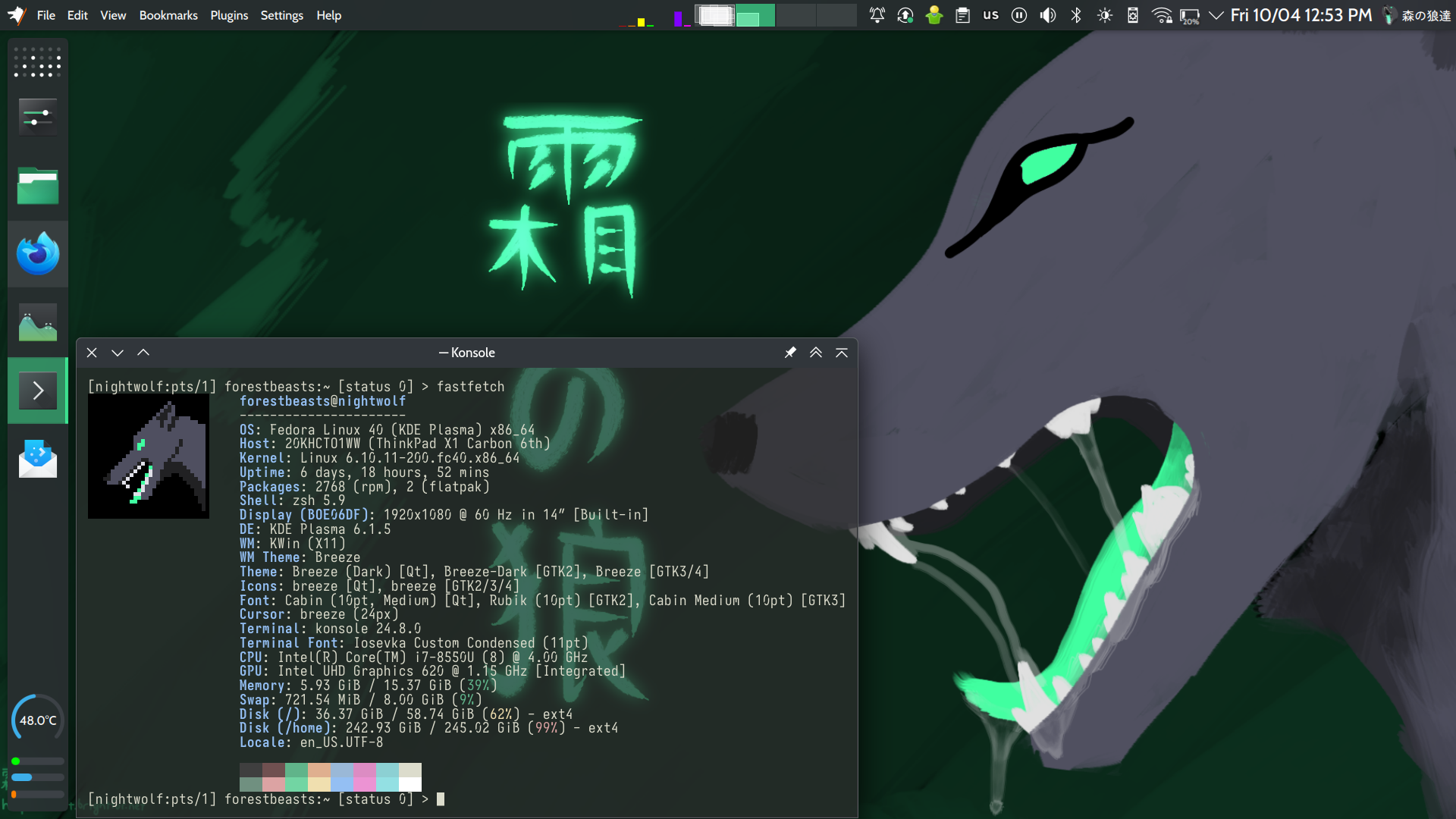Viewport: 1456px width, 819px height.
Task: Open the blue envelope mail client icon
Action: tap(37, 459)
